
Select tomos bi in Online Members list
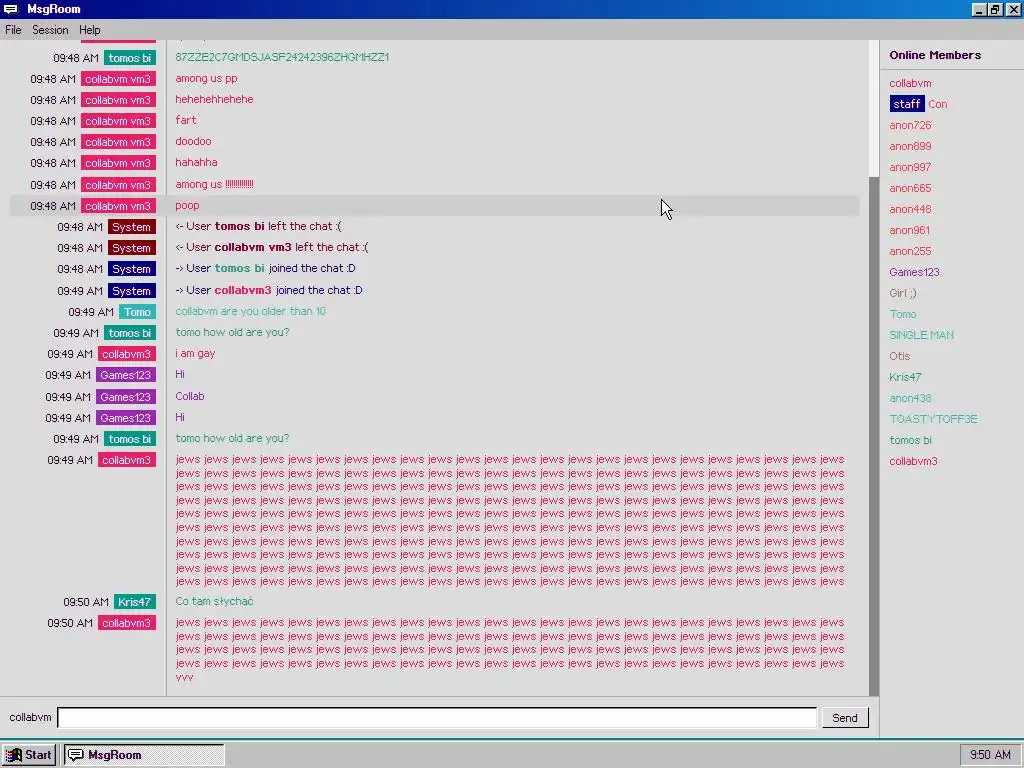pos(910,440)
